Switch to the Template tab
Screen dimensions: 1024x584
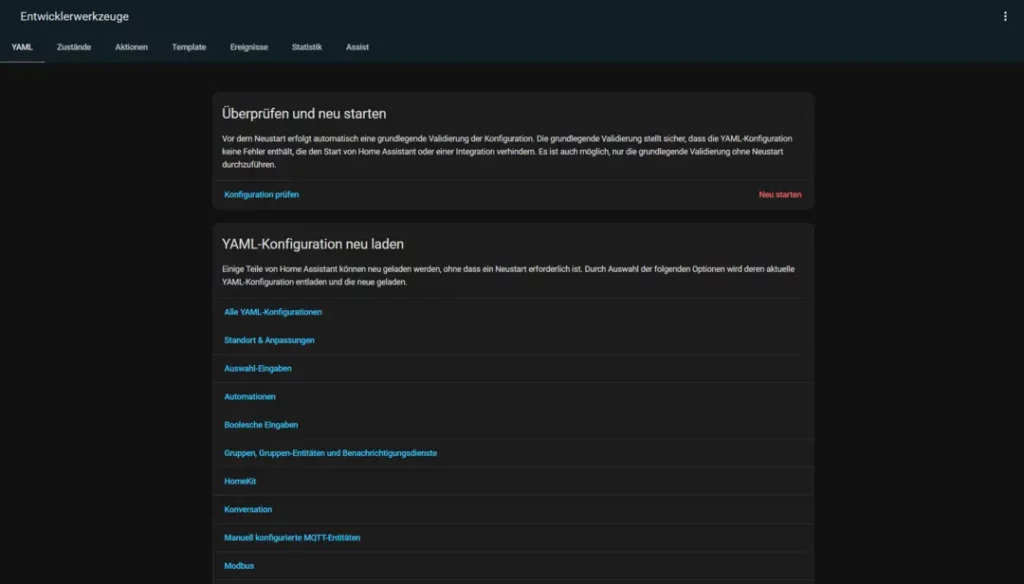click(188, 46)
